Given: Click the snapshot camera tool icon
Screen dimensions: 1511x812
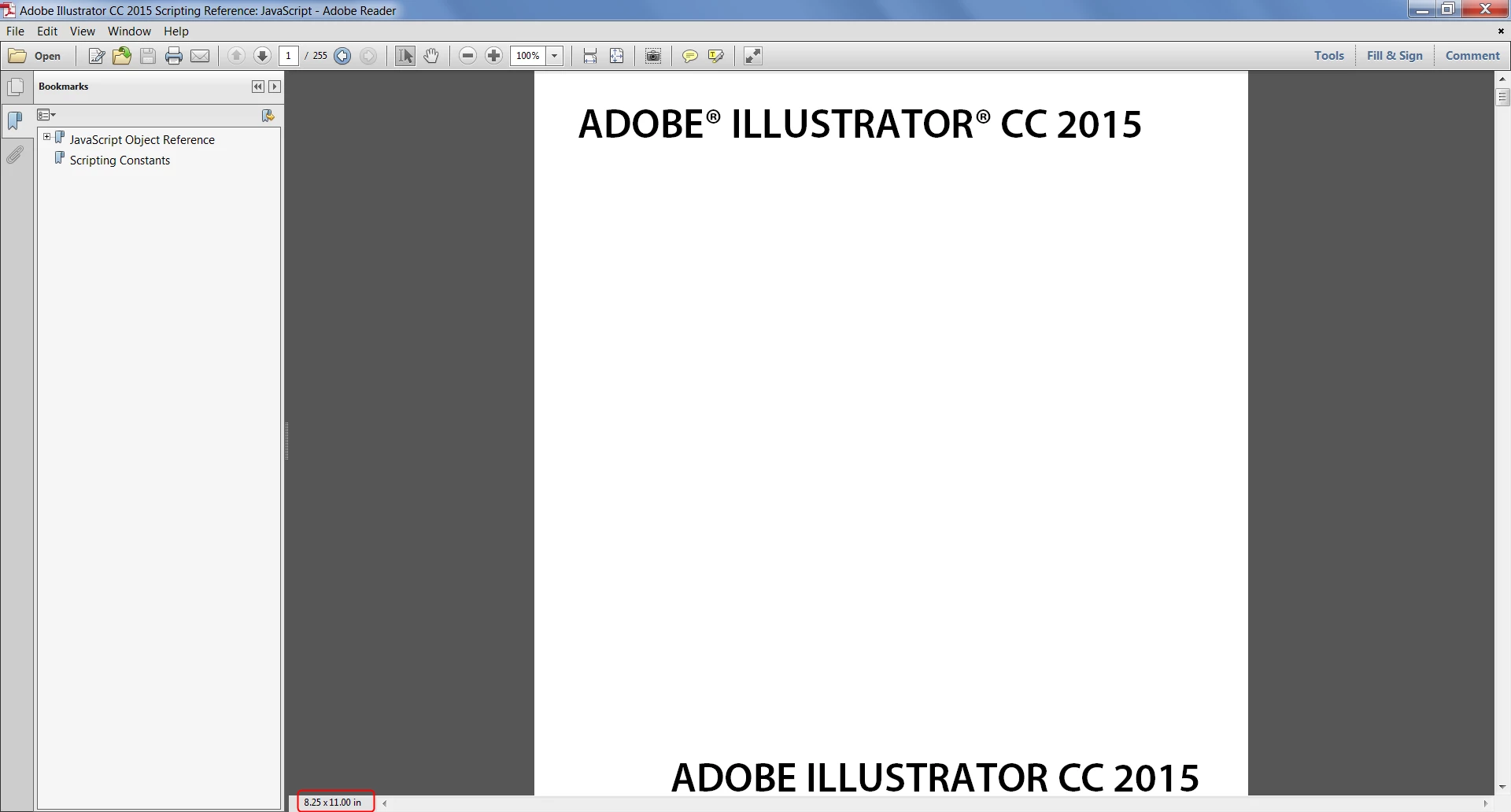Looking at the screenshot, I should click(653, 56).
